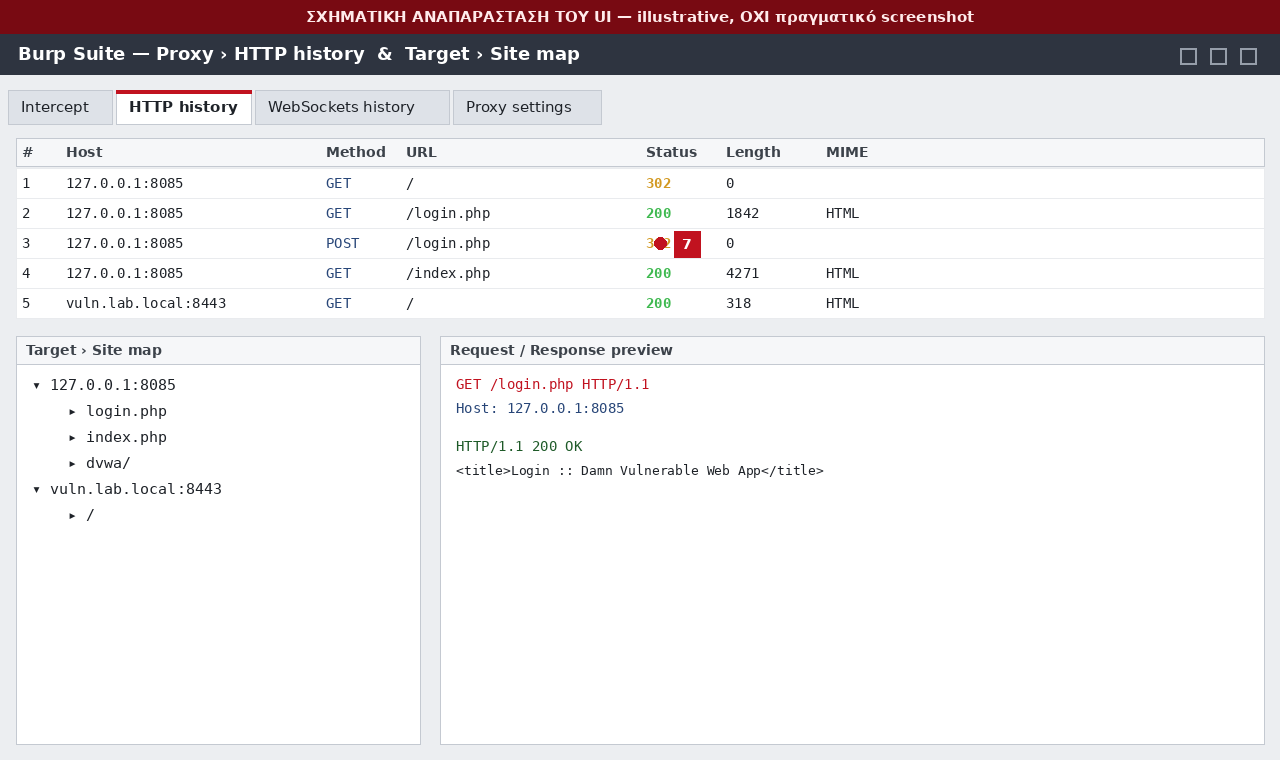Click the rightmost window control square
Image resolution: width=1280 pixels, height=760 pixels.
[x=1248, y=56]
